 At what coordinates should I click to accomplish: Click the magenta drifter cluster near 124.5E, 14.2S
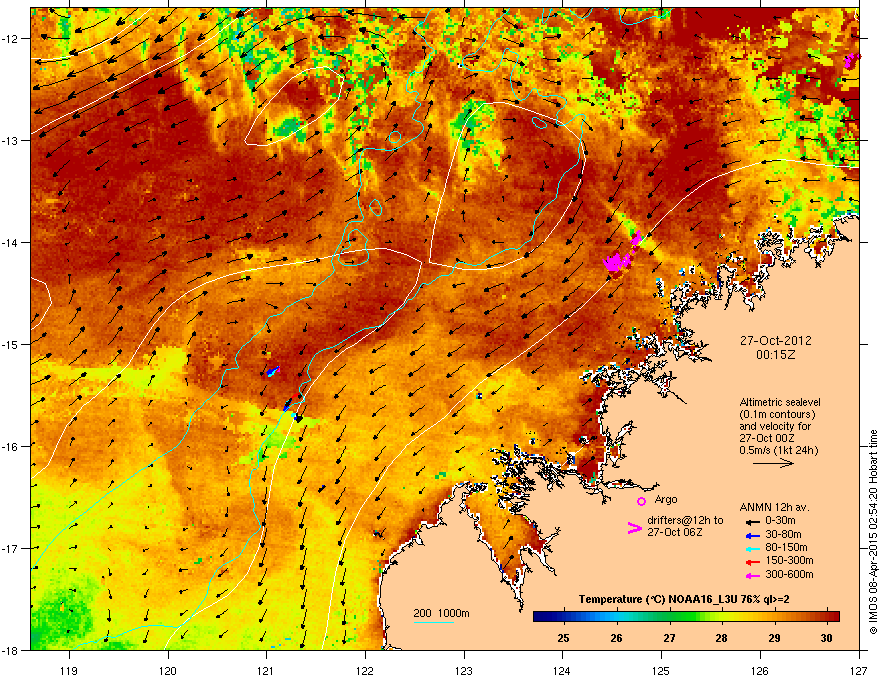616,261
